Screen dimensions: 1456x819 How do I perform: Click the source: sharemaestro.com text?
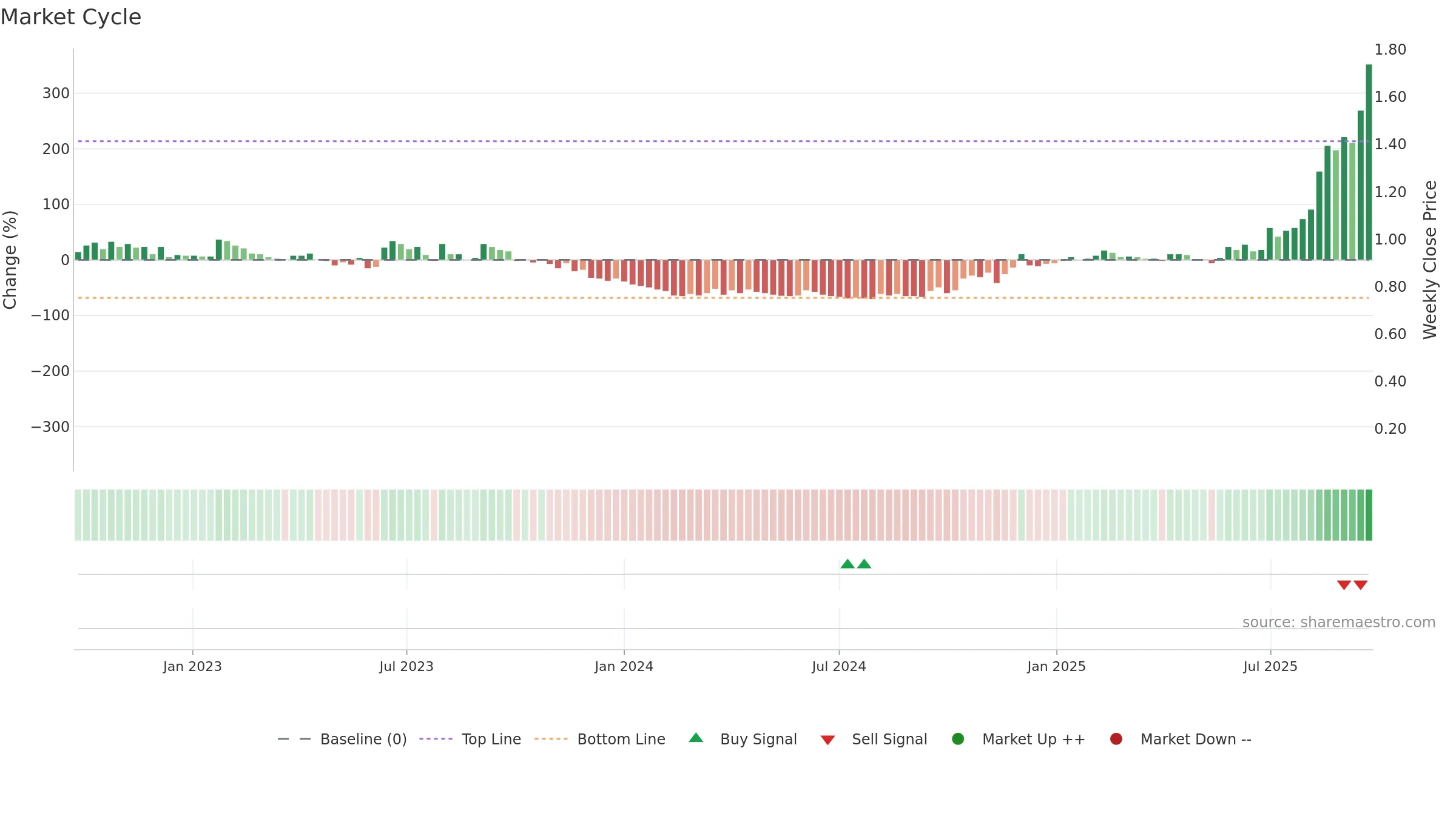(x=1339, y=622)
